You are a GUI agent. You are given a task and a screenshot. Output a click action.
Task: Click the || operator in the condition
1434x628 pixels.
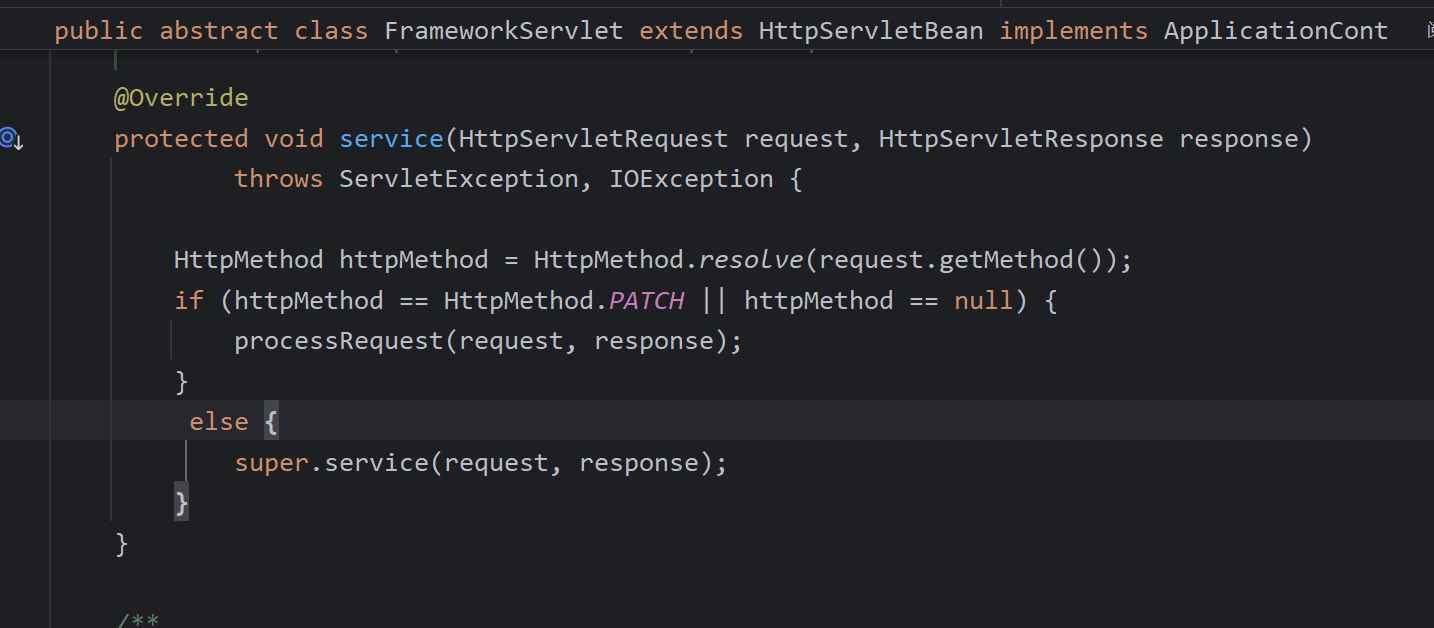(714, 300)
